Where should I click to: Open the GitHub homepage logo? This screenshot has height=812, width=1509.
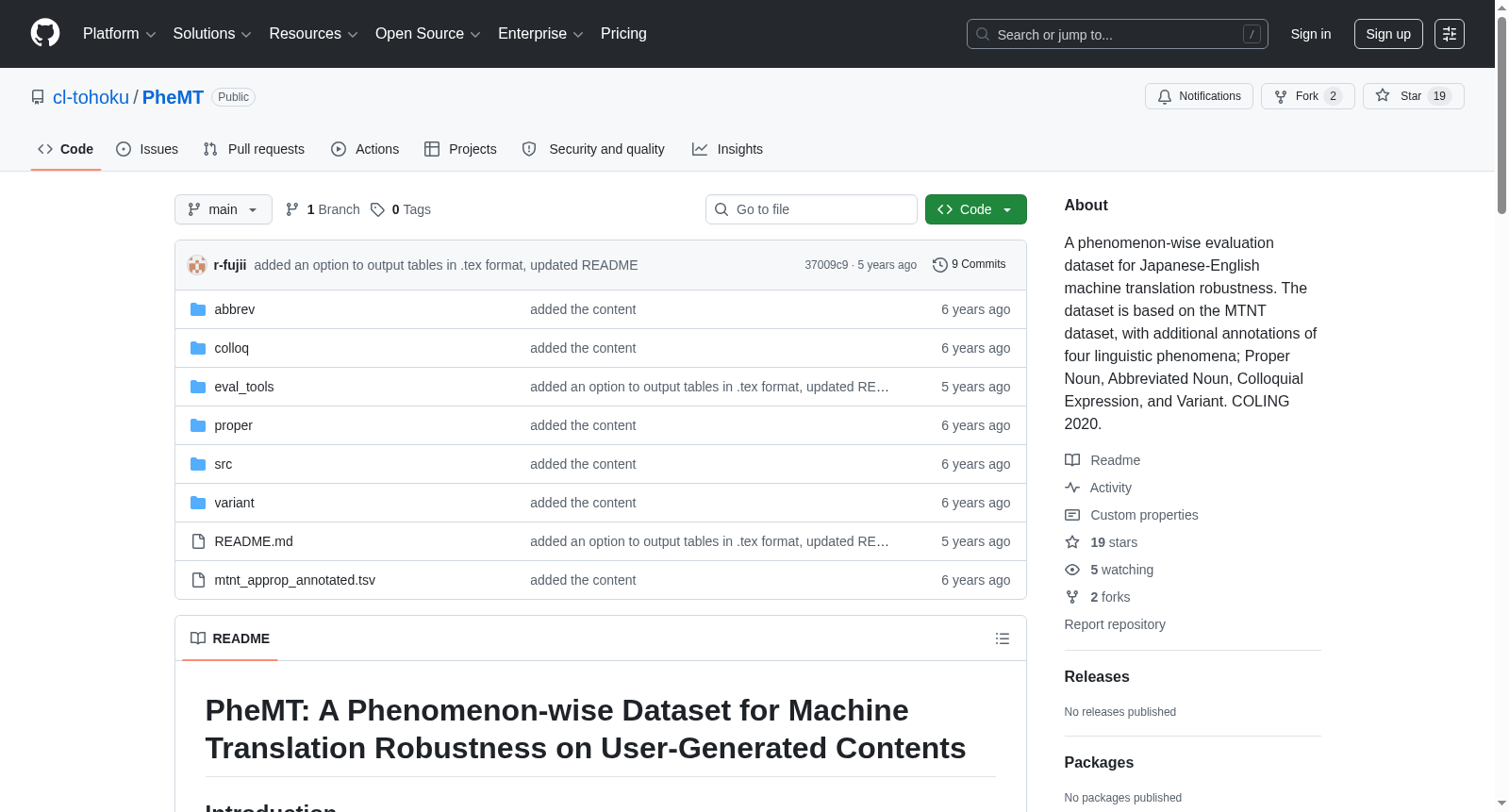(45, 33)
